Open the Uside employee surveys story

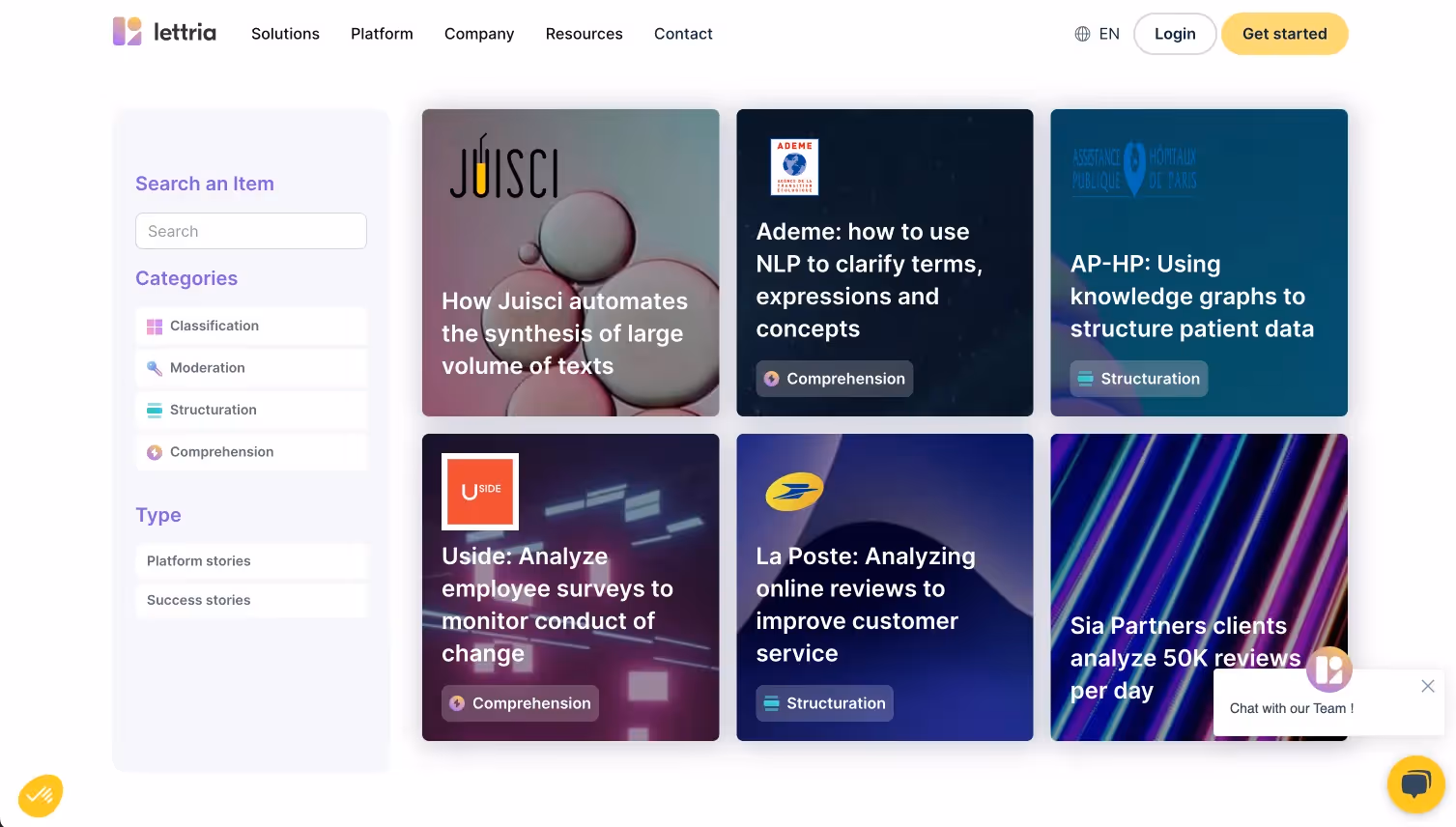pos(570,587)
